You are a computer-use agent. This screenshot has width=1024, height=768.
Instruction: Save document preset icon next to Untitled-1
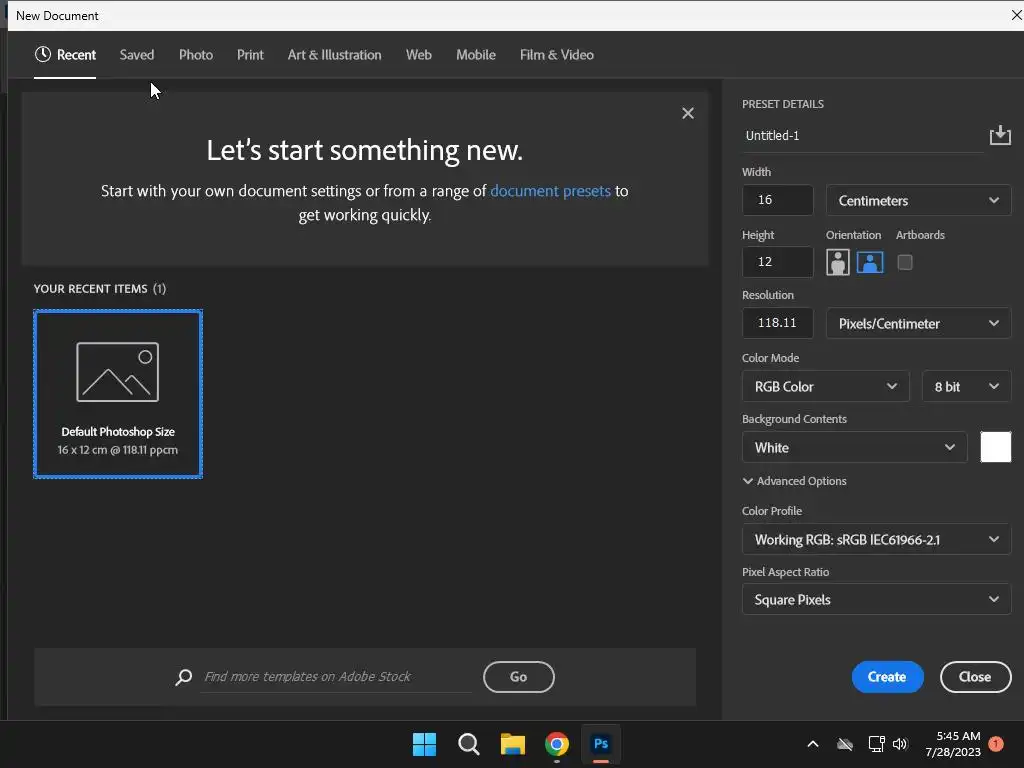click(x=1000, y=135)
